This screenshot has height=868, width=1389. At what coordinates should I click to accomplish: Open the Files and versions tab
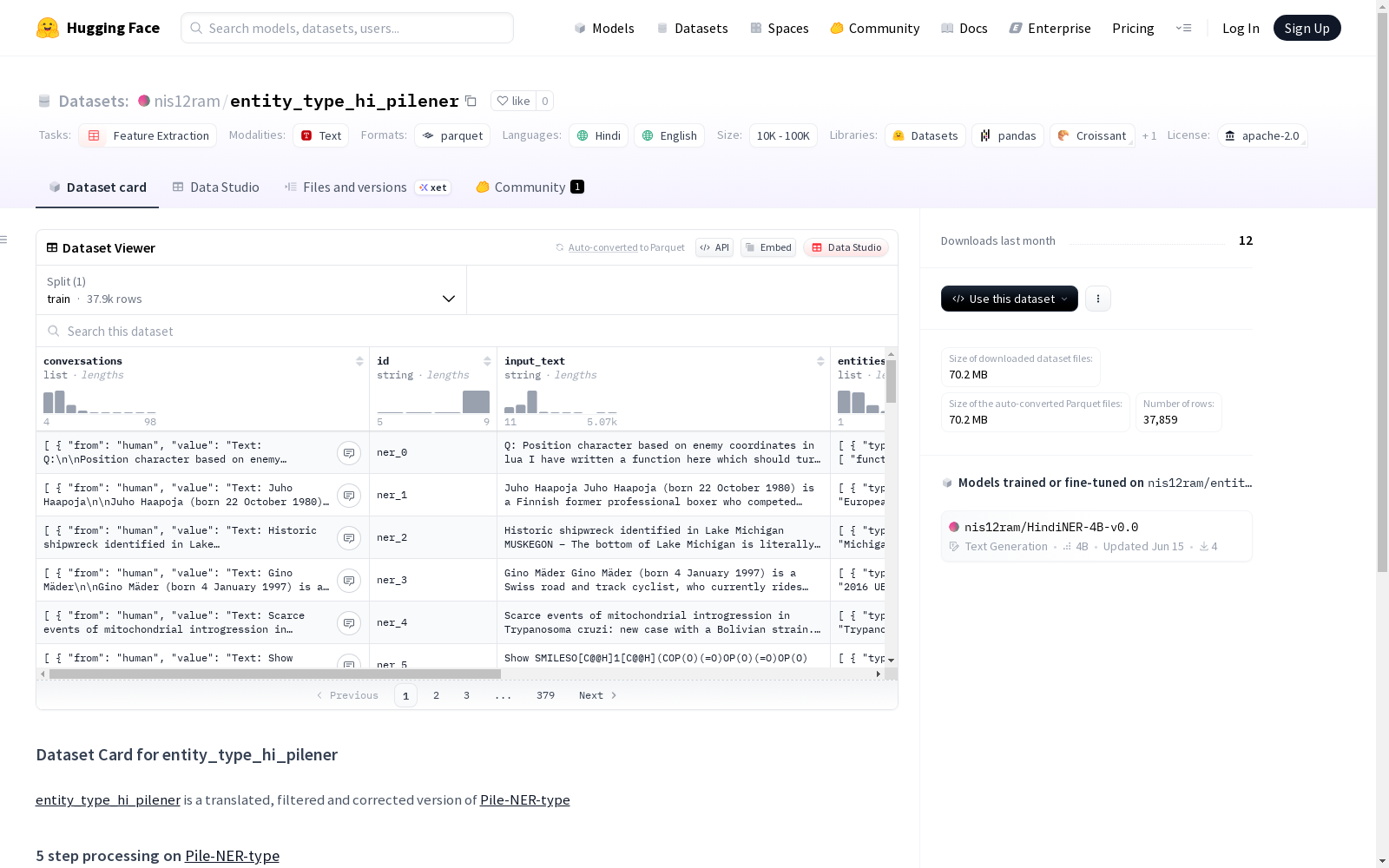[367, 187]
